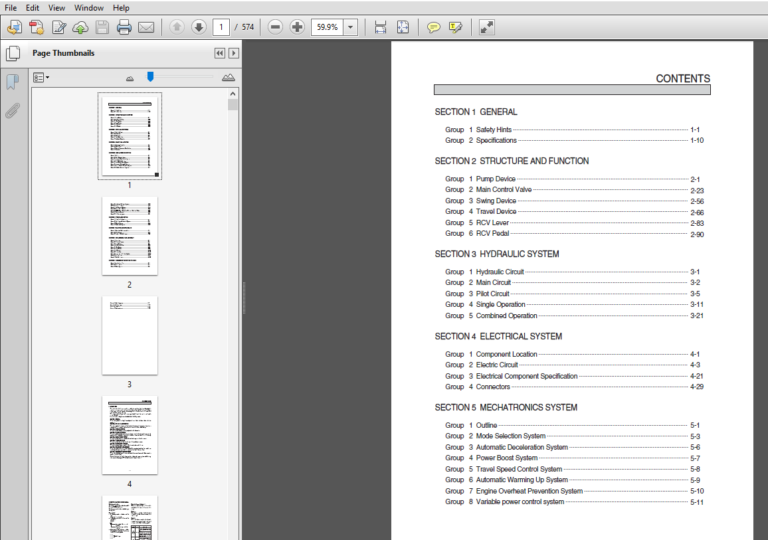
Task: Go to previous page arrow
Action: coord(177,27)
